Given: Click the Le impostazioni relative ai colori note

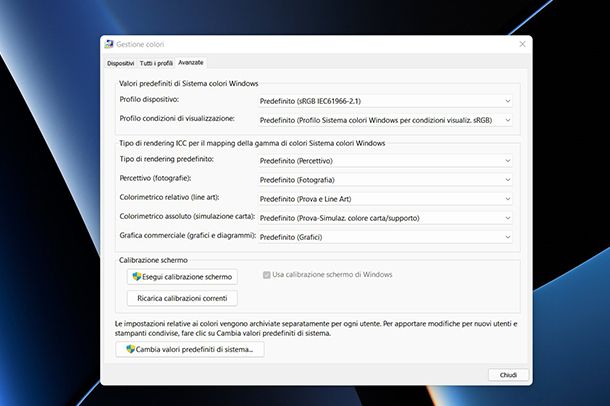Looking at the screenshot, I should (316, 329).
